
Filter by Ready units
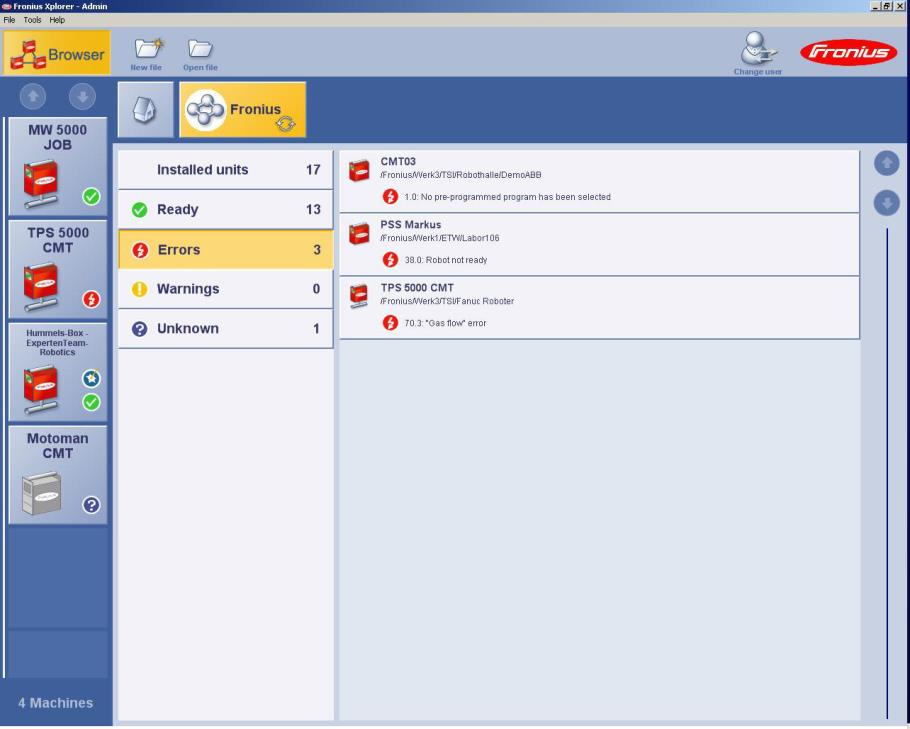pos(225,209)
